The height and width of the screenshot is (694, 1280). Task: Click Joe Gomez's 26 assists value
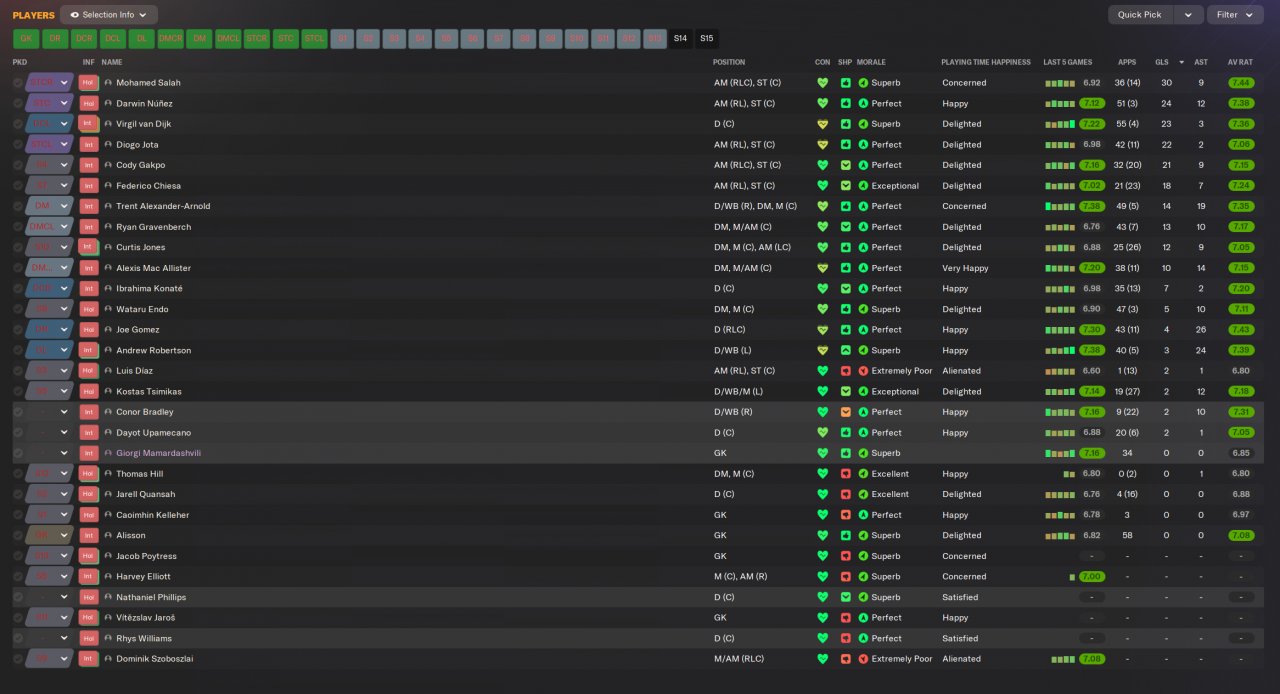tap(1200, 330)
